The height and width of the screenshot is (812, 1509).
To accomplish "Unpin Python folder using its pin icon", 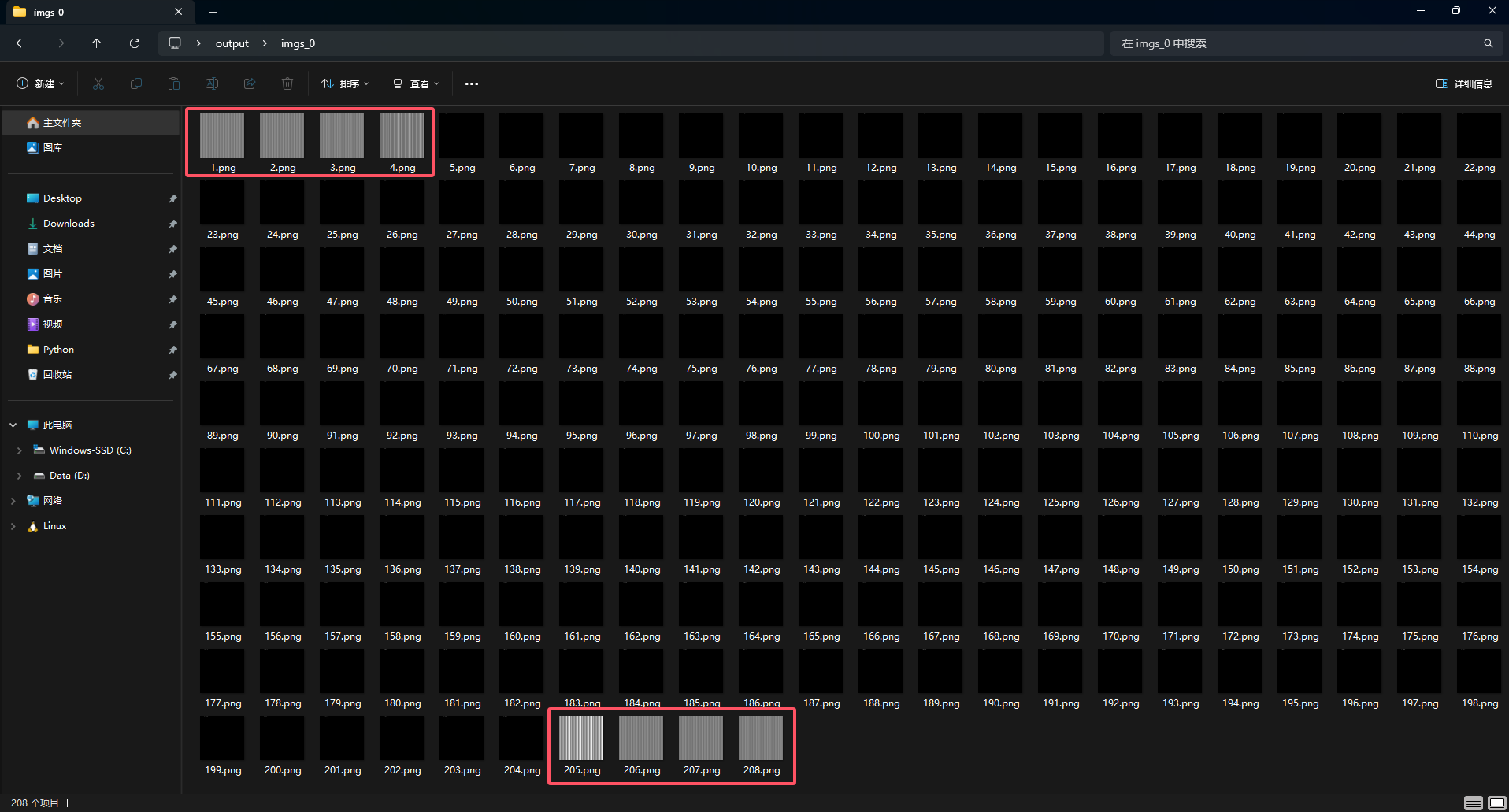I will (x=172, y=350).
